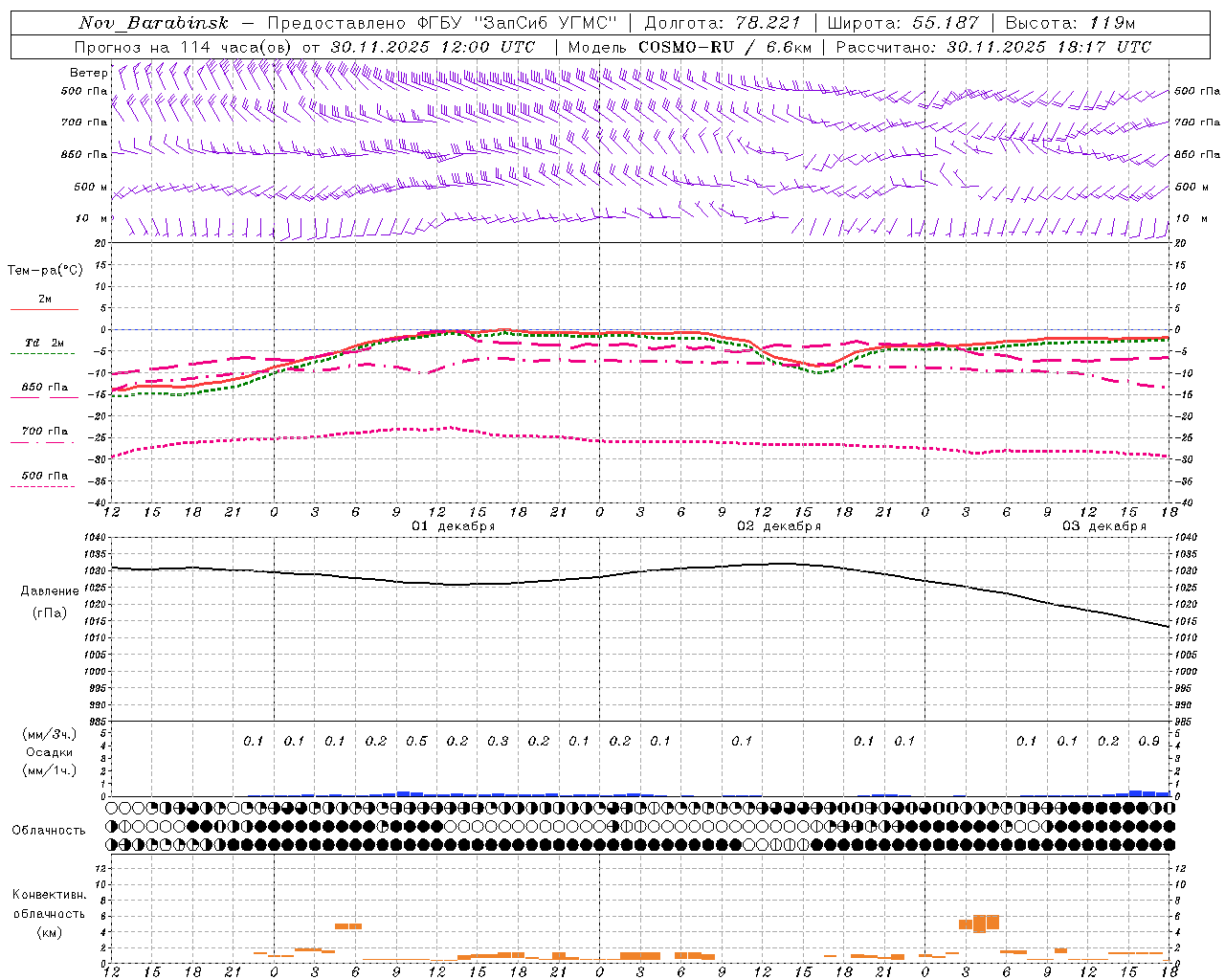Click the Тем-ра(°C) axis title

[x=45, y=271]
